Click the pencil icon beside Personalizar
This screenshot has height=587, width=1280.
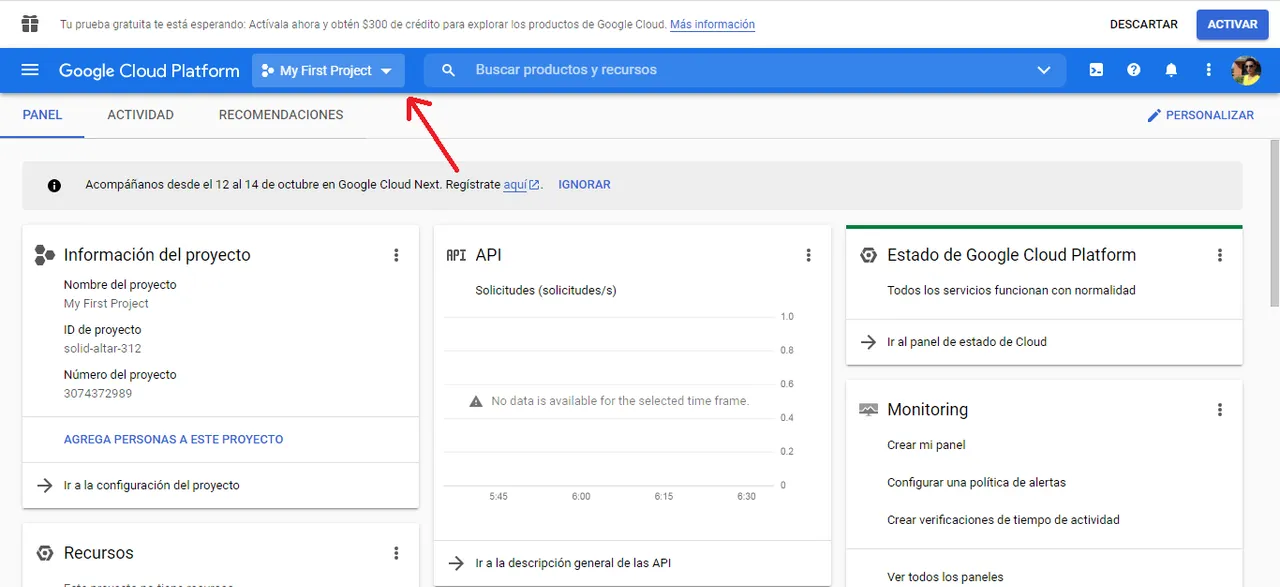tap(1154, 115)
